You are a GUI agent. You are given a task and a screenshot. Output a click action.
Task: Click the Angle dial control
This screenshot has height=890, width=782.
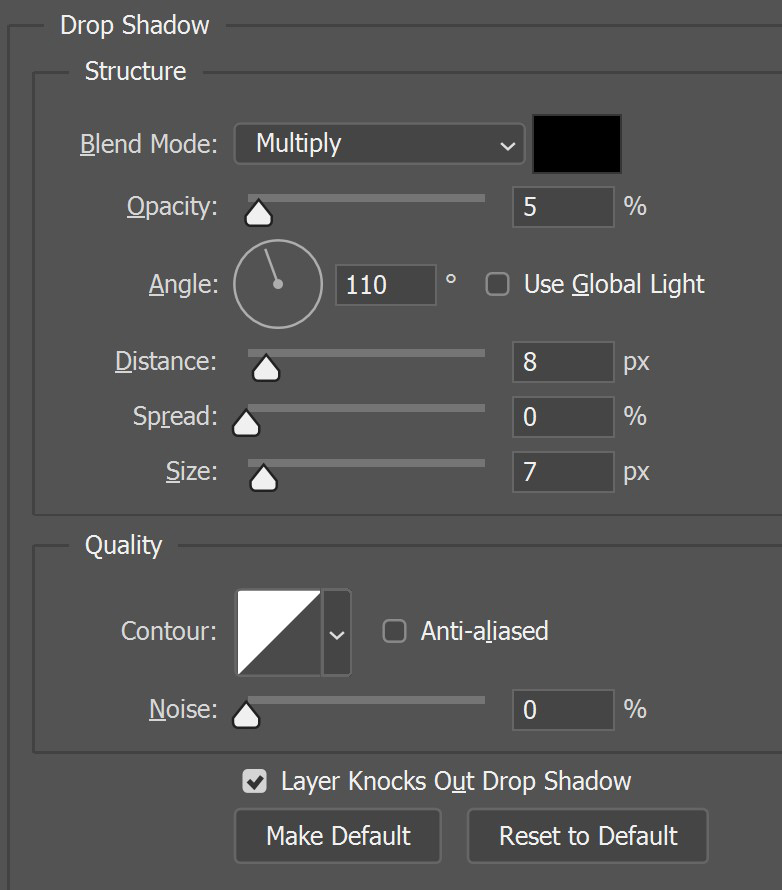[278, 284]
